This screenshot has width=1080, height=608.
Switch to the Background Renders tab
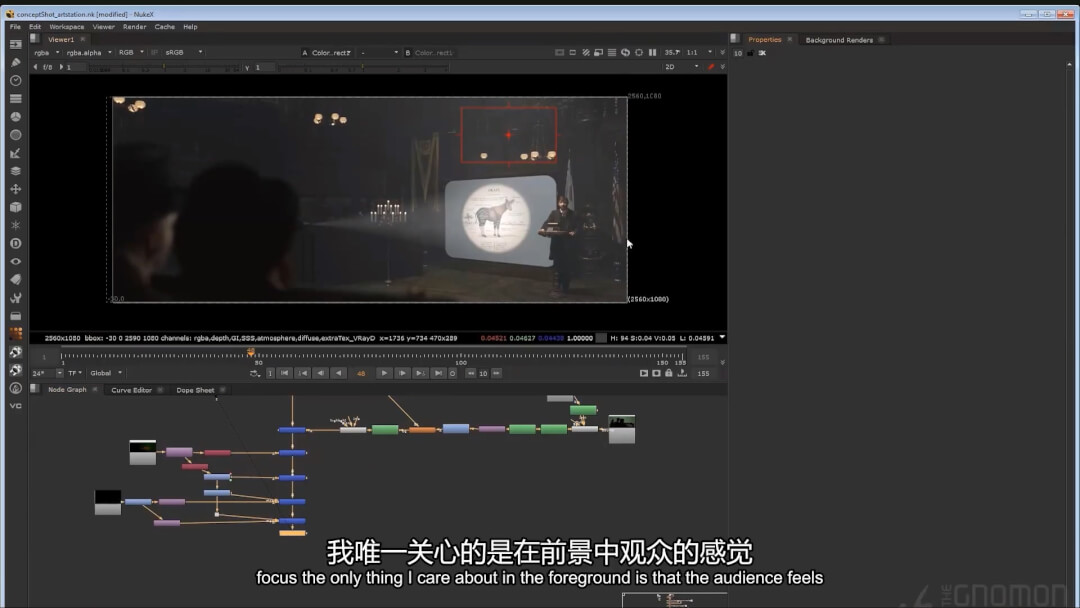(839, 40)
